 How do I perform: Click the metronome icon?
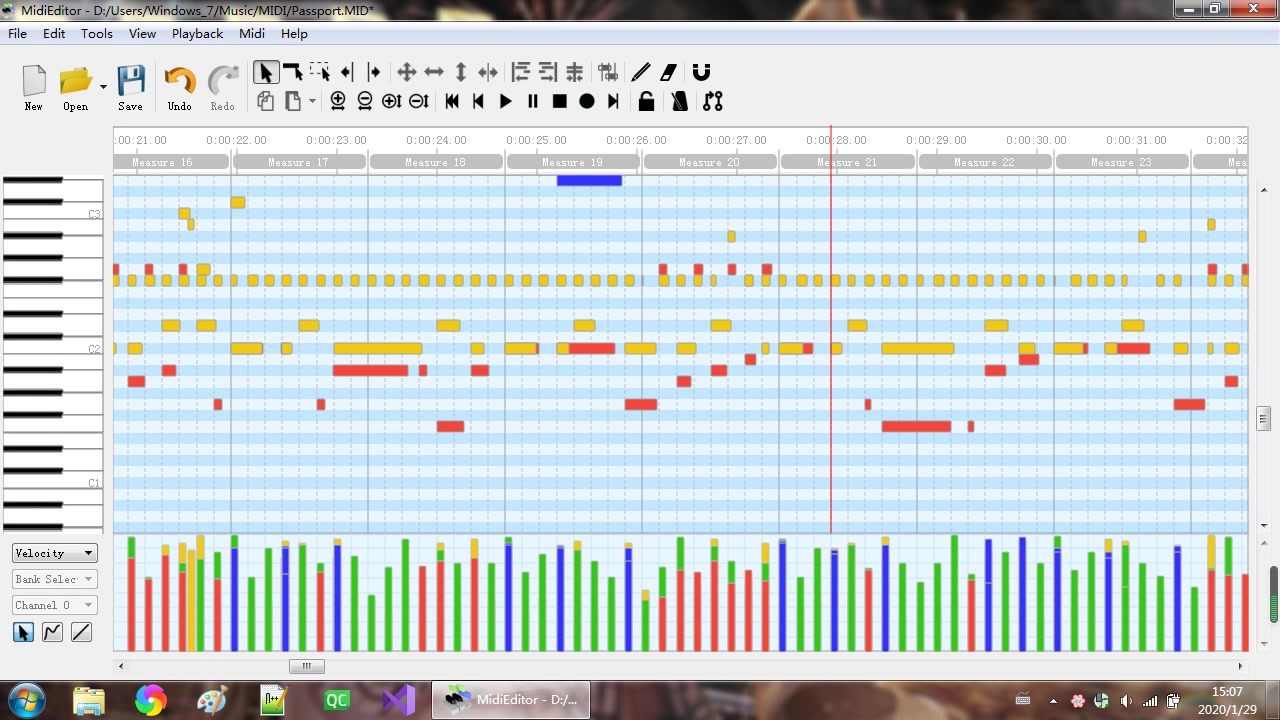[680, 101]
